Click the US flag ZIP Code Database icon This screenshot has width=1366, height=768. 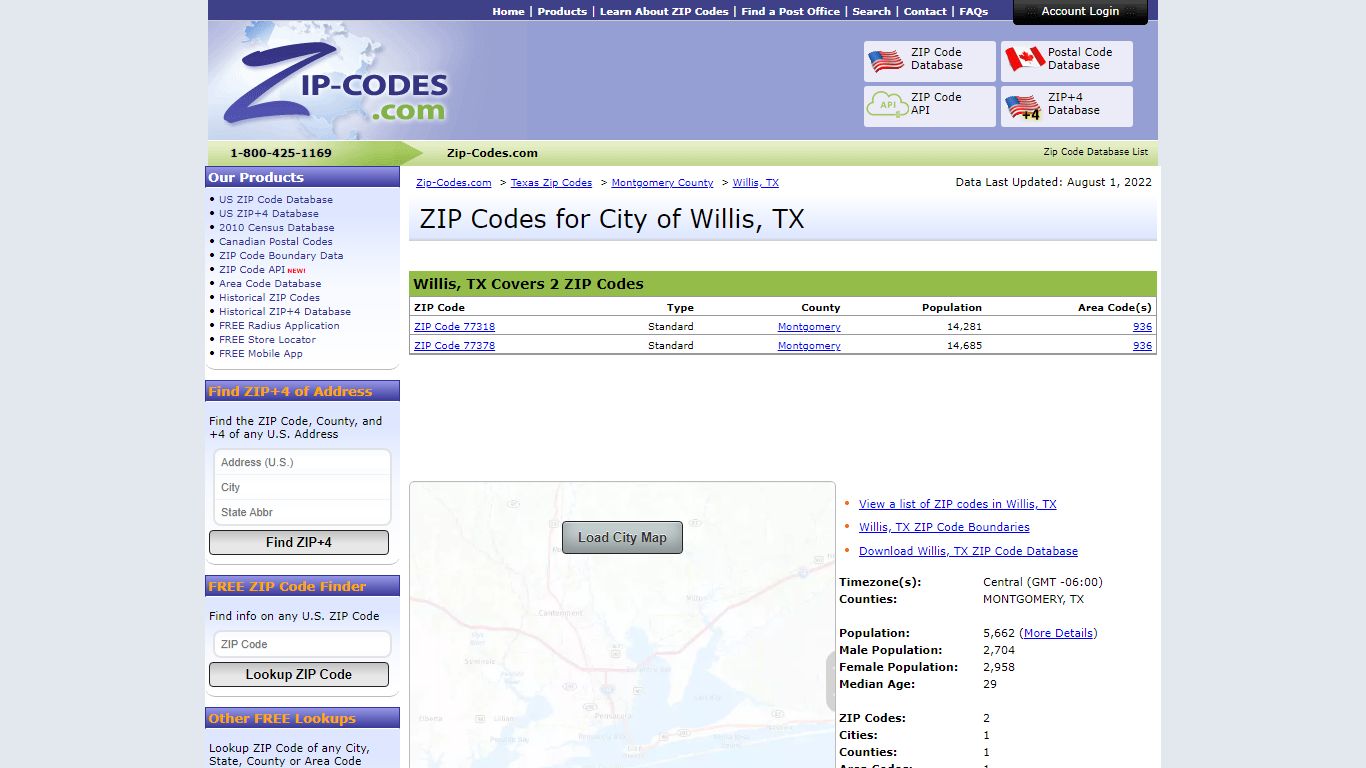click(886, 60)
